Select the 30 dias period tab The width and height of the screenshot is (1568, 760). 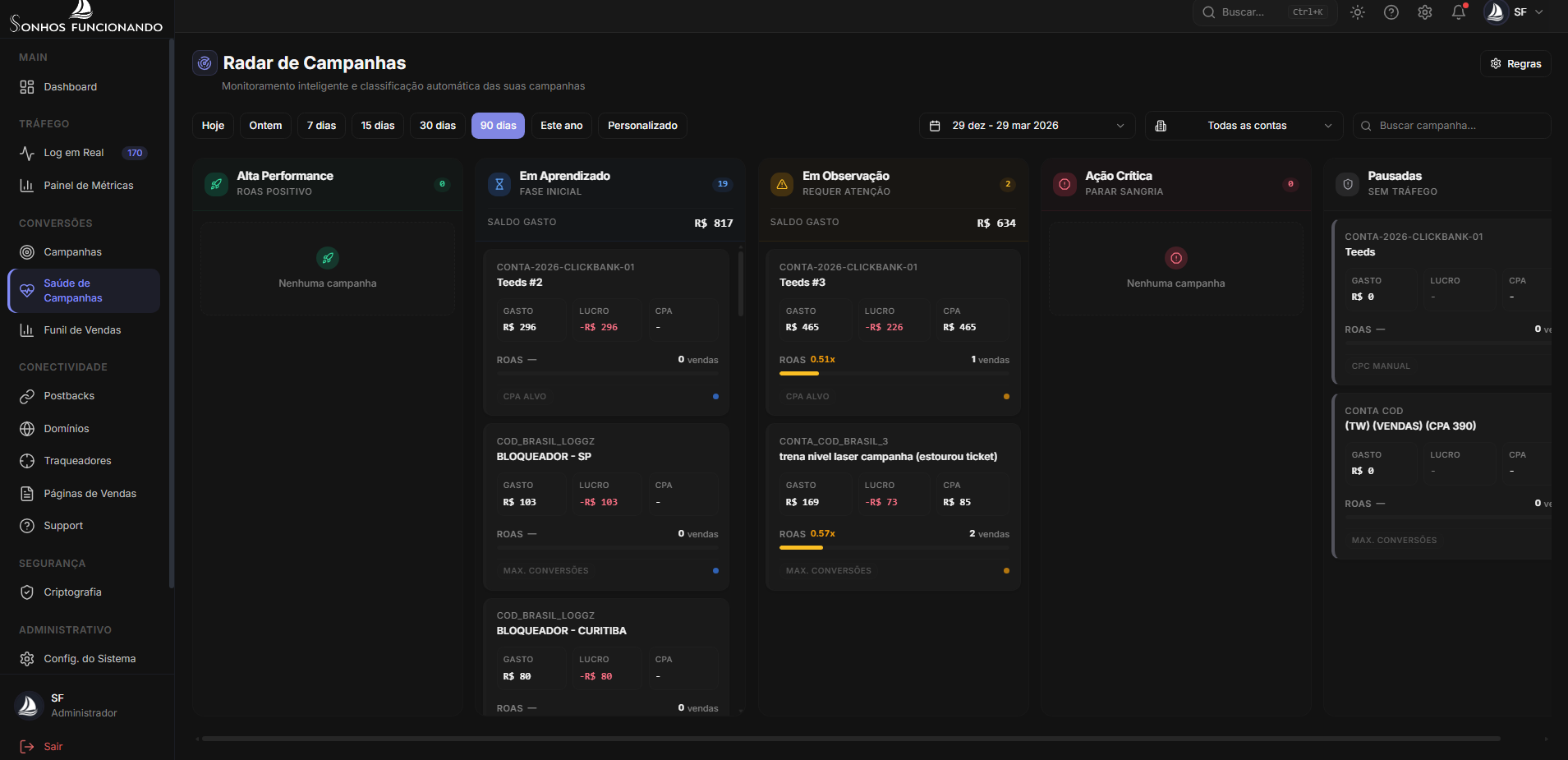(x=438, y=126)
